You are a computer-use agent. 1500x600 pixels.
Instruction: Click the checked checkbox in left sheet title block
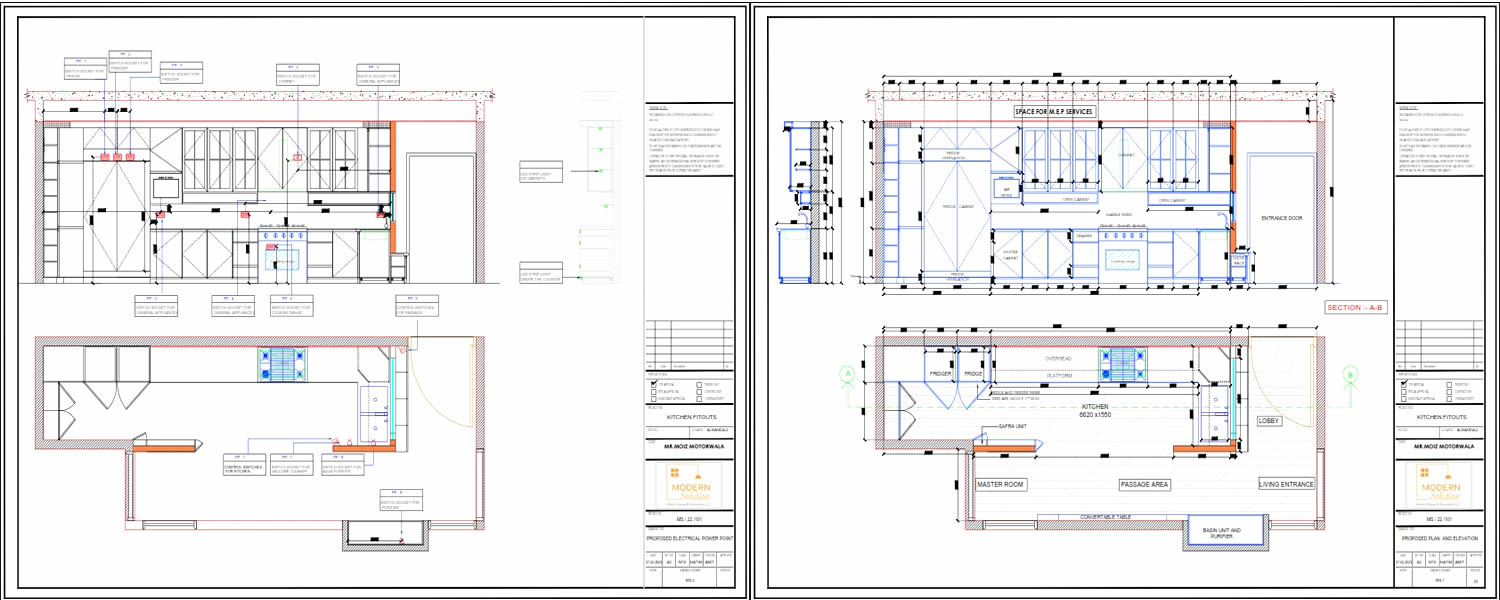tap(655, 384)
